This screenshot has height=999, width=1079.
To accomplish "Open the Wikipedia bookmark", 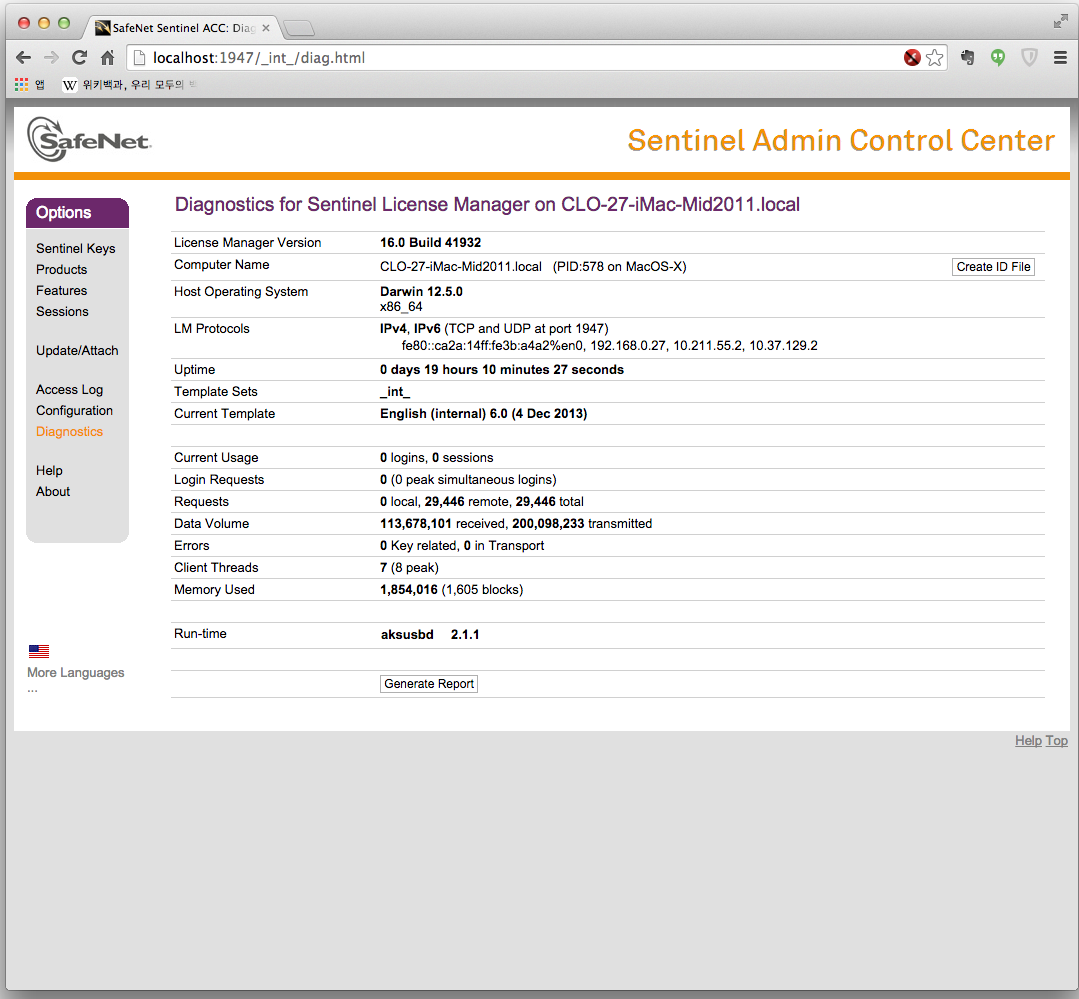I will 128,85.
